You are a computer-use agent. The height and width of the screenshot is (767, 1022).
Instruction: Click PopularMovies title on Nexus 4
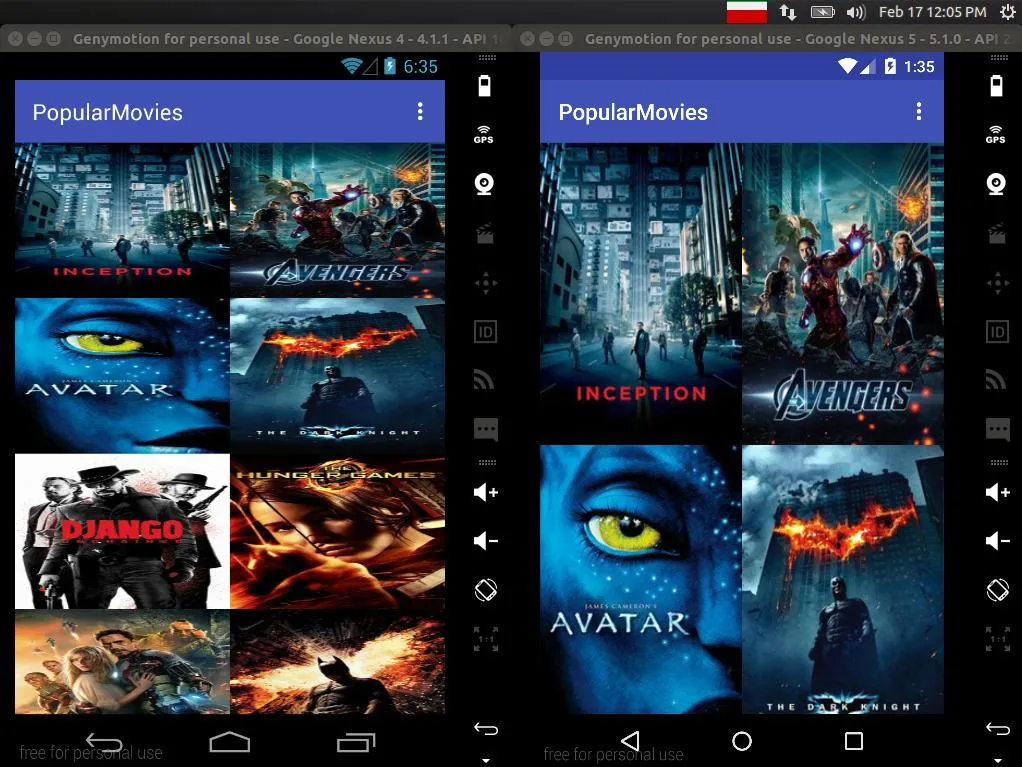coord(108,112)
